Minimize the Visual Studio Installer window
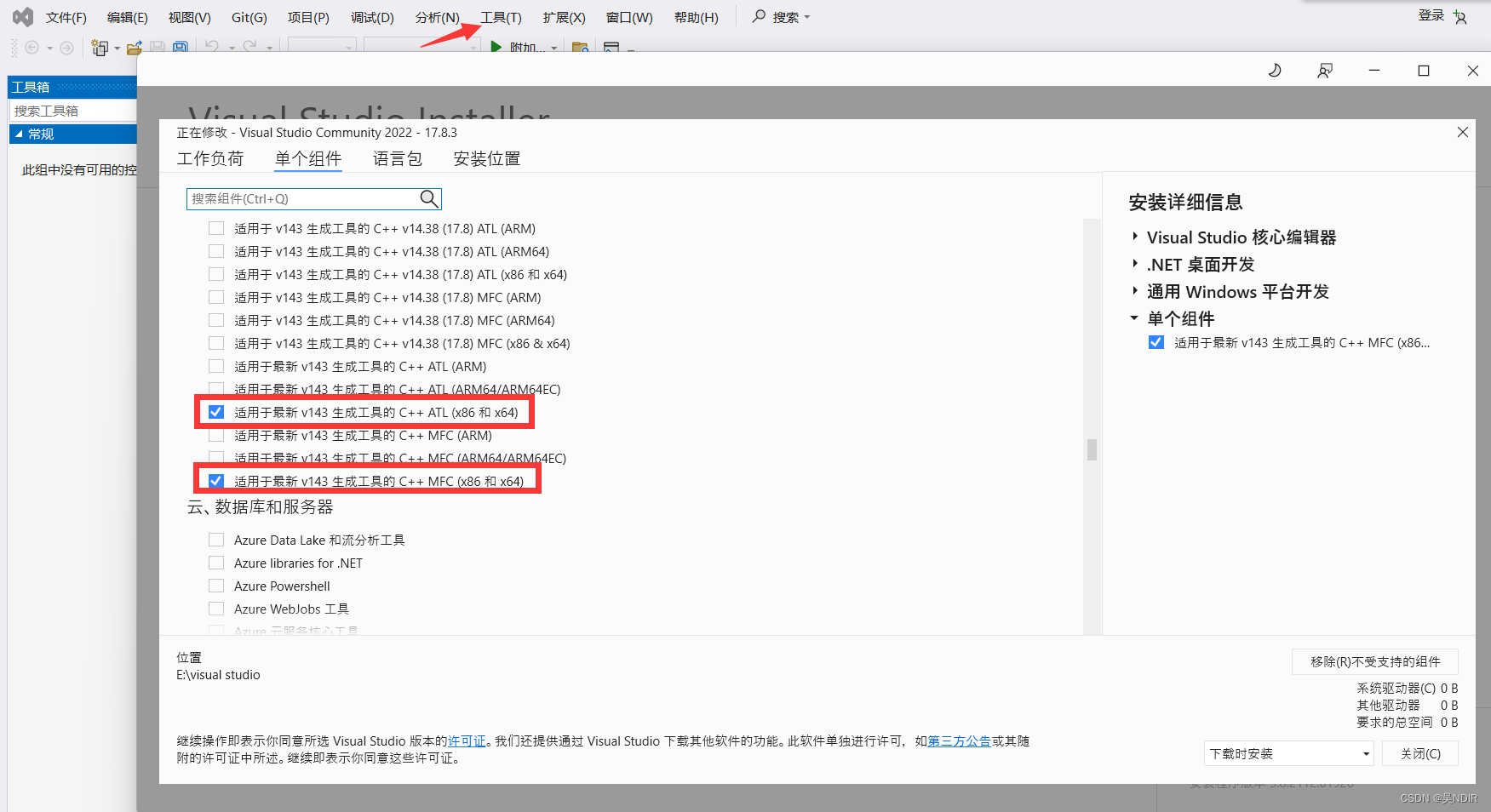Screen dimensions: 1491x812 [x=1374, y=71]
